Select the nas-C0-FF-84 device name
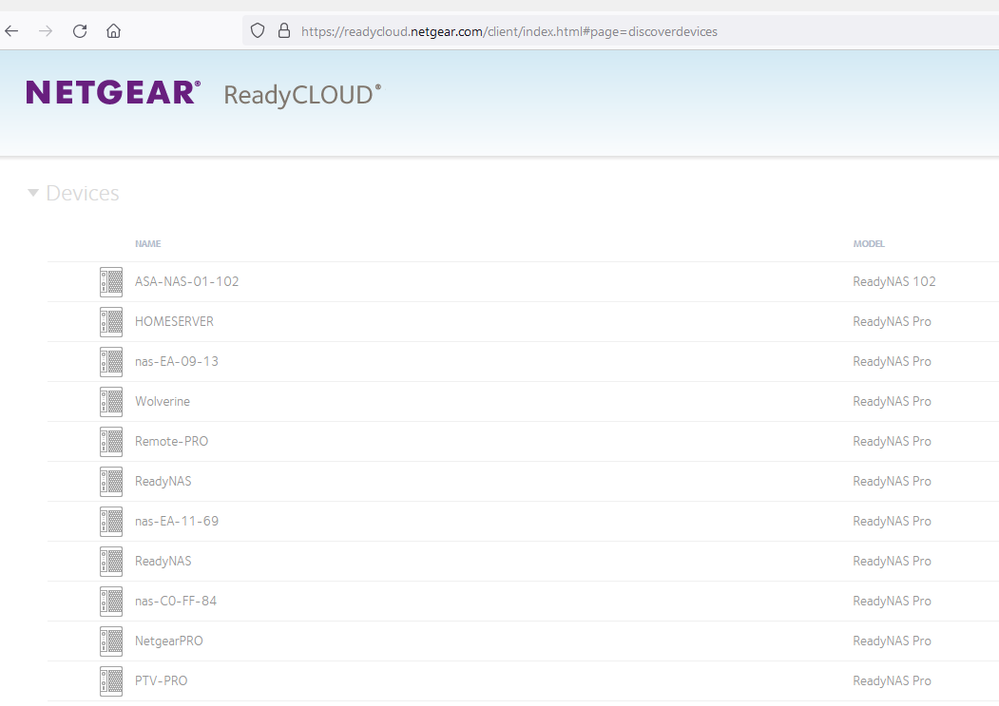Viewport: 999px width, 706px height. coord(175,601)
